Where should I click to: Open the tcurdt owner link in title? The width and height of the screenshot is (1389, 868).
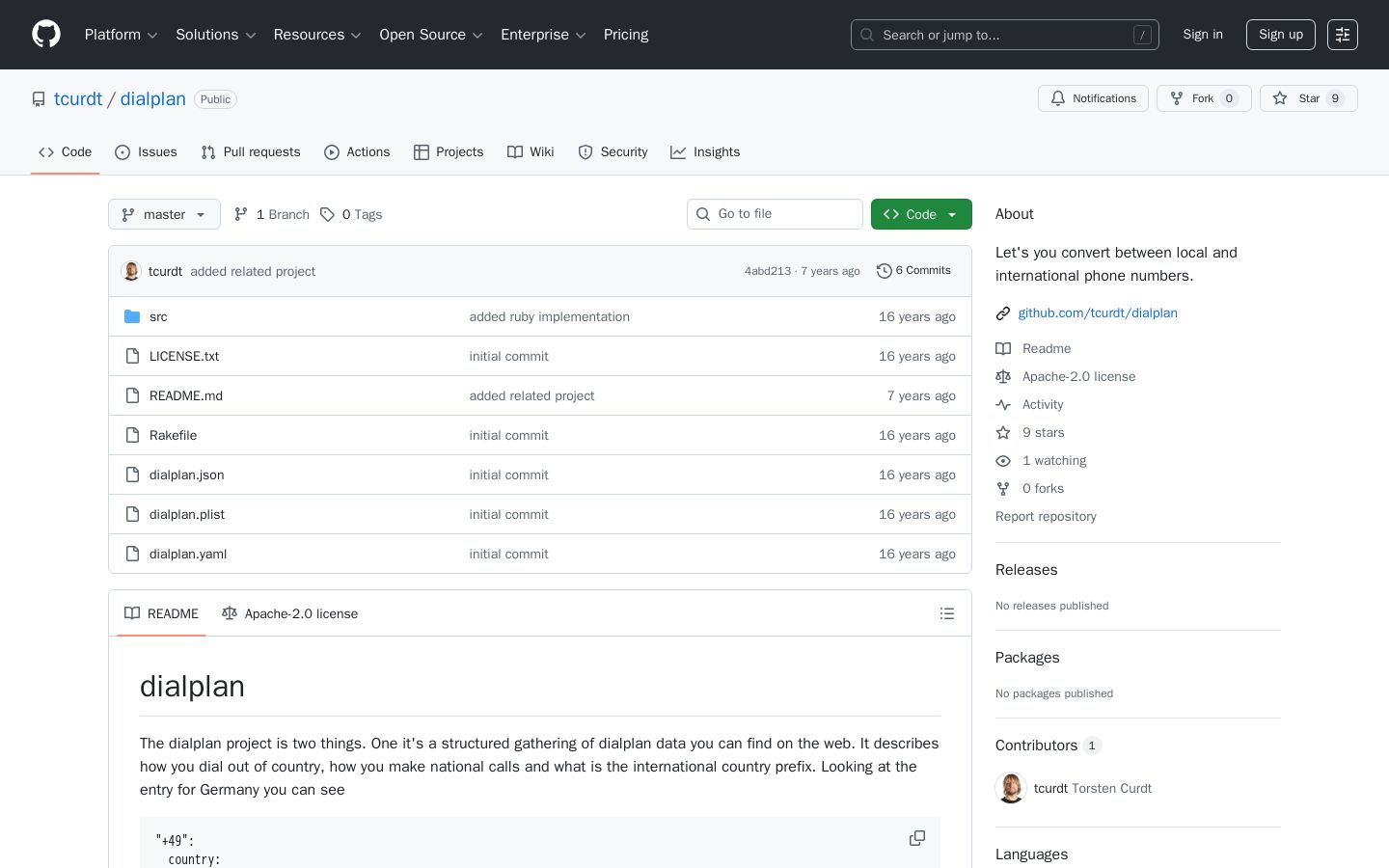(78, 99)
